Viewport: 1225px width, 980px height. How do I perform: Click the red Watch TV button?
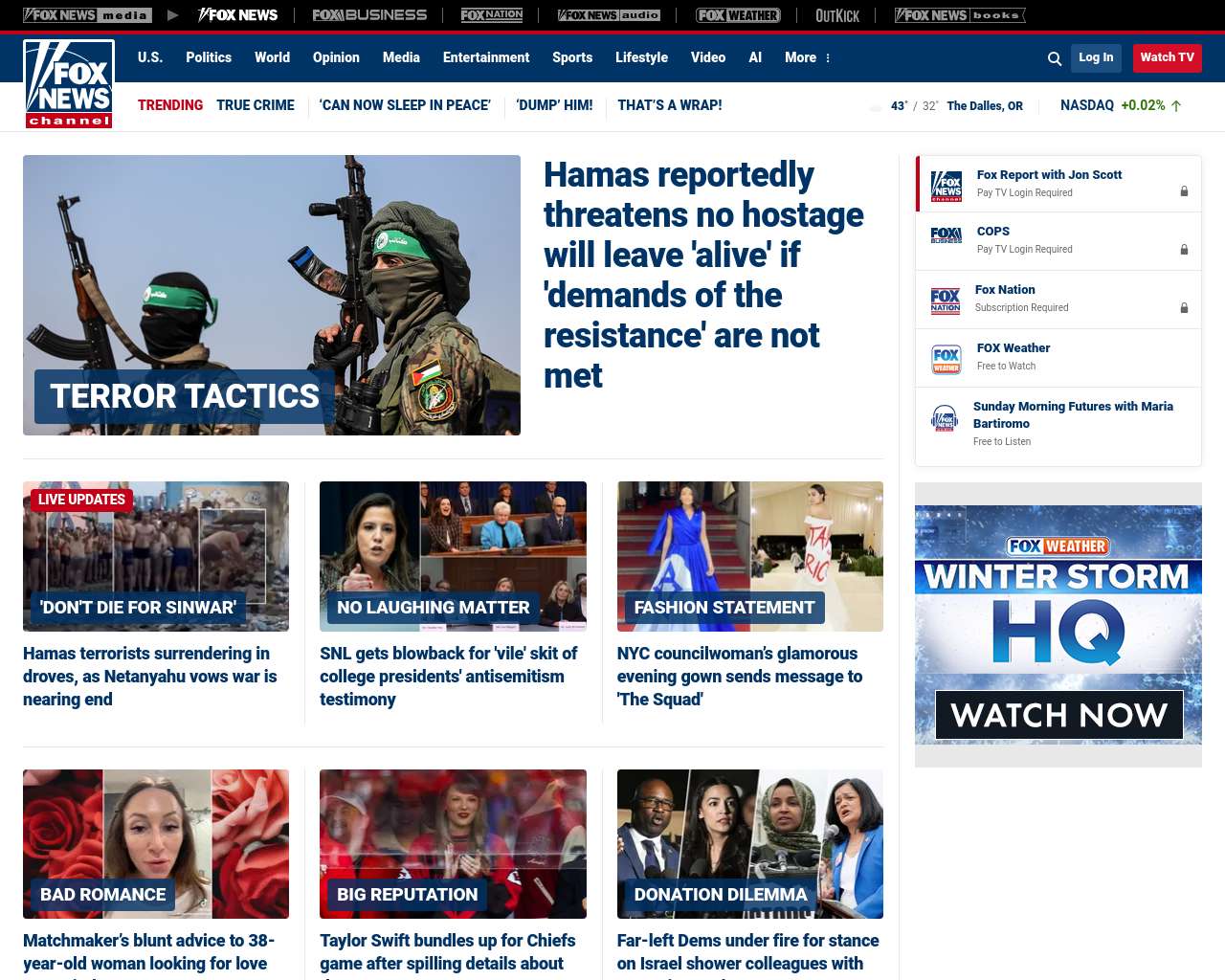click(x=1167, y=57)
